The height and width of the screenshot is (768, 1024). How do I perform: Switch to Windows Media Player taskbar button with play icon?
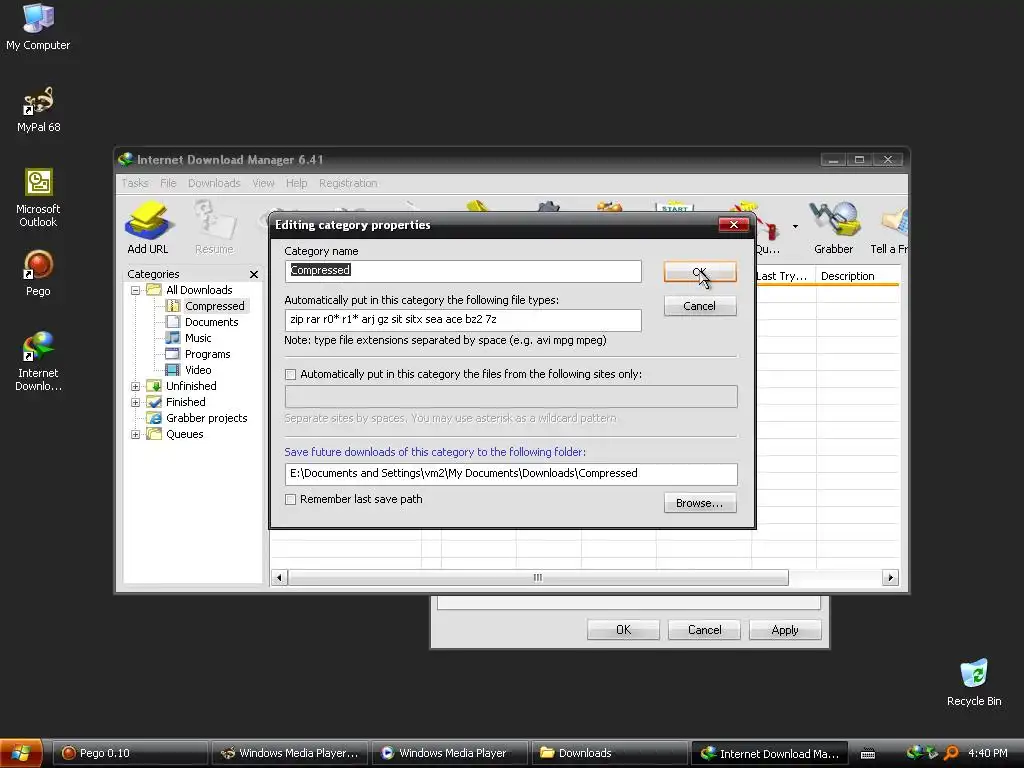449,754
